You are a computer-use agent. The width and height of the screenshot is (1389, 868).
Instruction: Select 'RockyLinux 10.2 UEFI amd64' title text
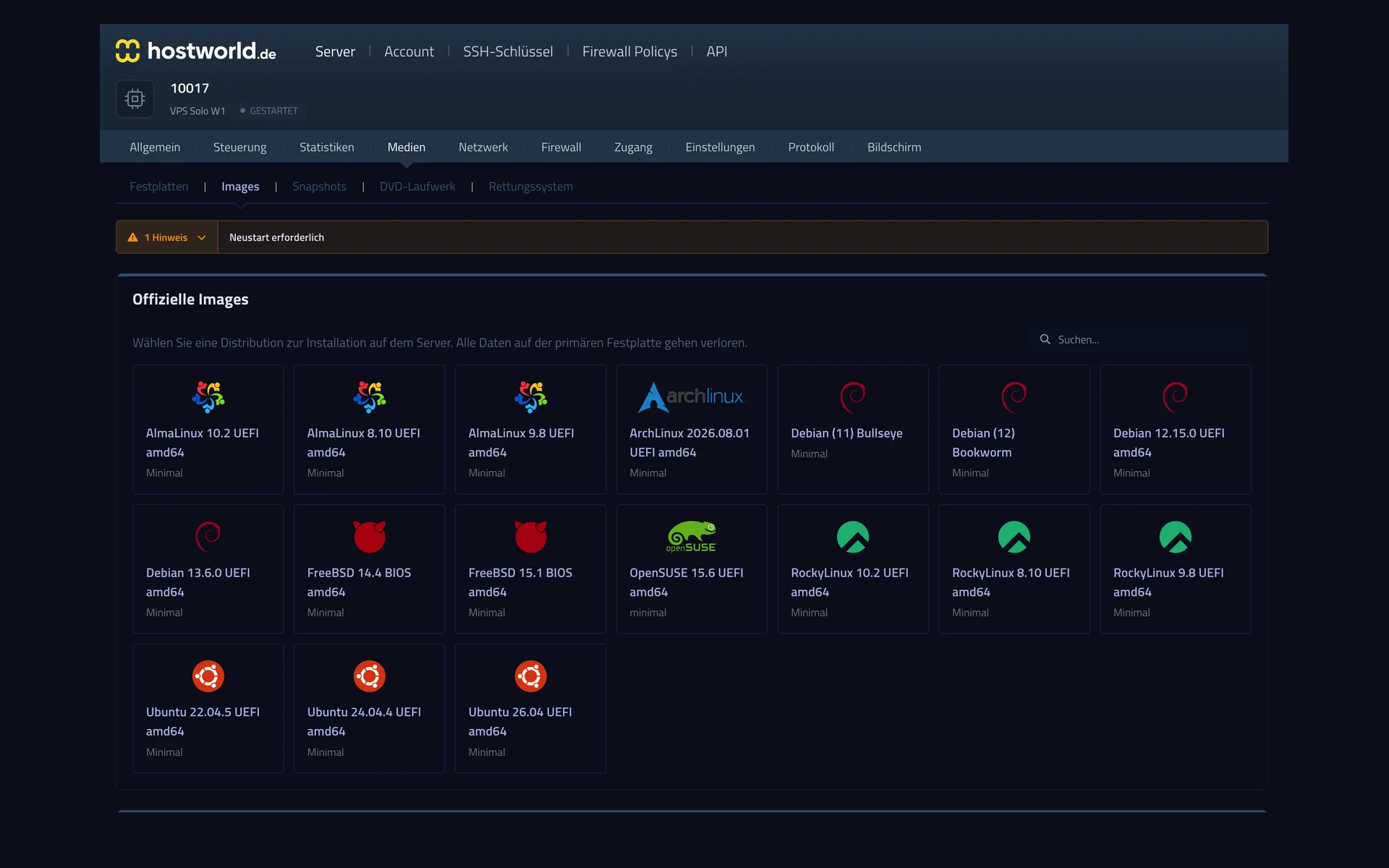pyautogui.click(x=850, y=582)
